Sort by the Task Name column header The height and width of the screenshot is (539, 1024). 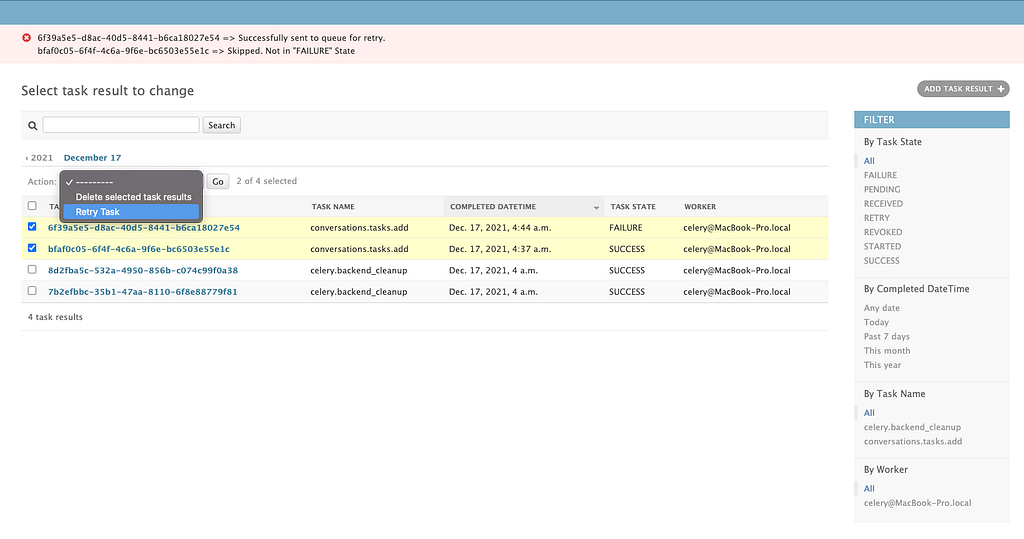tap(333, 206)
